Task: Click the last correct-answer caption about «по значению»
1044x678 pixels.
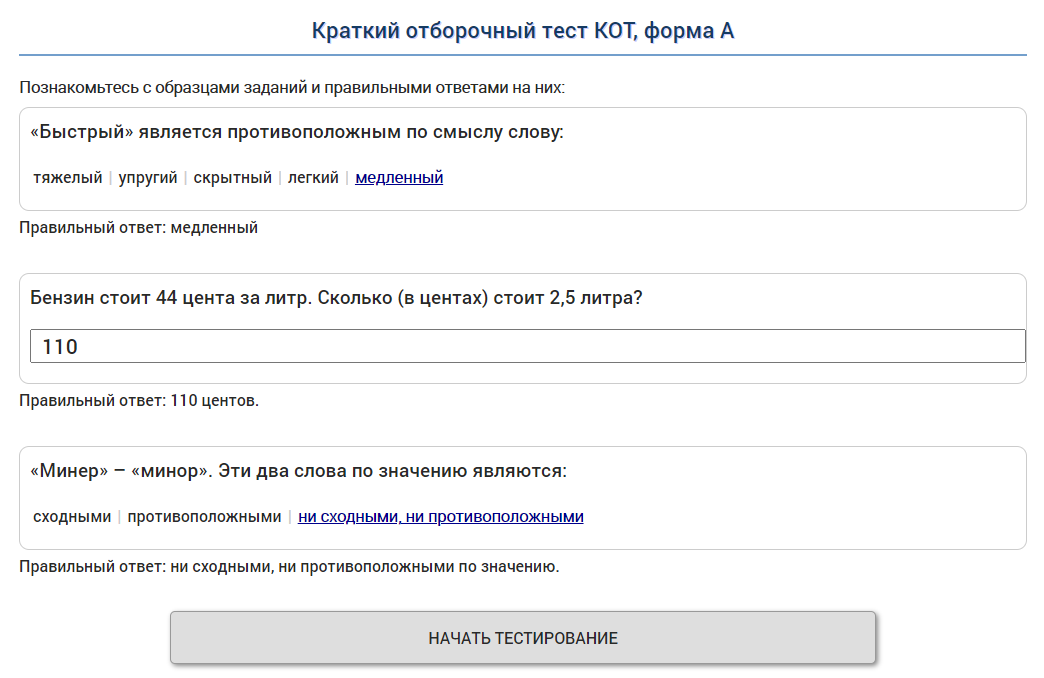Action: [289, 567]
